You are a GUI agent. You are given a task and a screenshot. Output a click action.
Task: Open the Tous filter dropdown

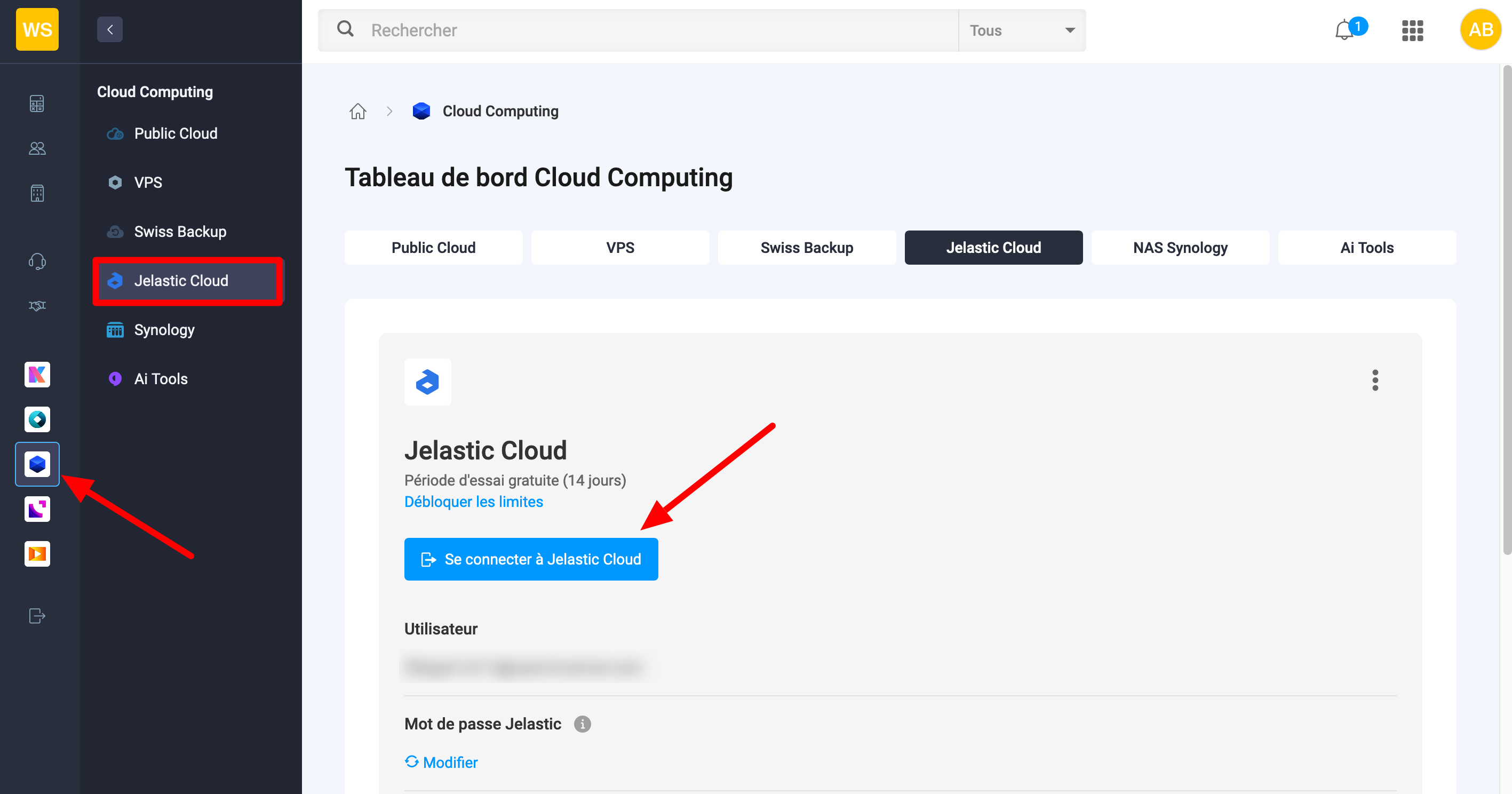(x=1022, y=30)
